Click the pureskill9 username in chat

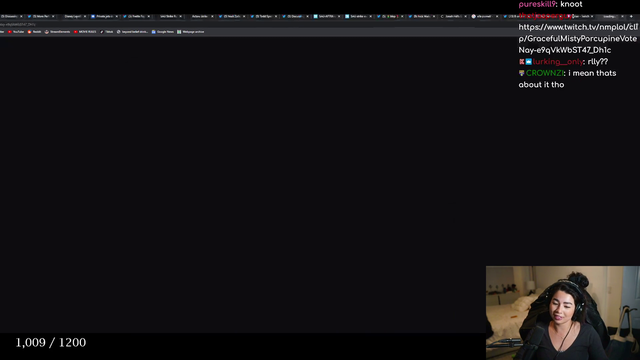click(537, 4)
